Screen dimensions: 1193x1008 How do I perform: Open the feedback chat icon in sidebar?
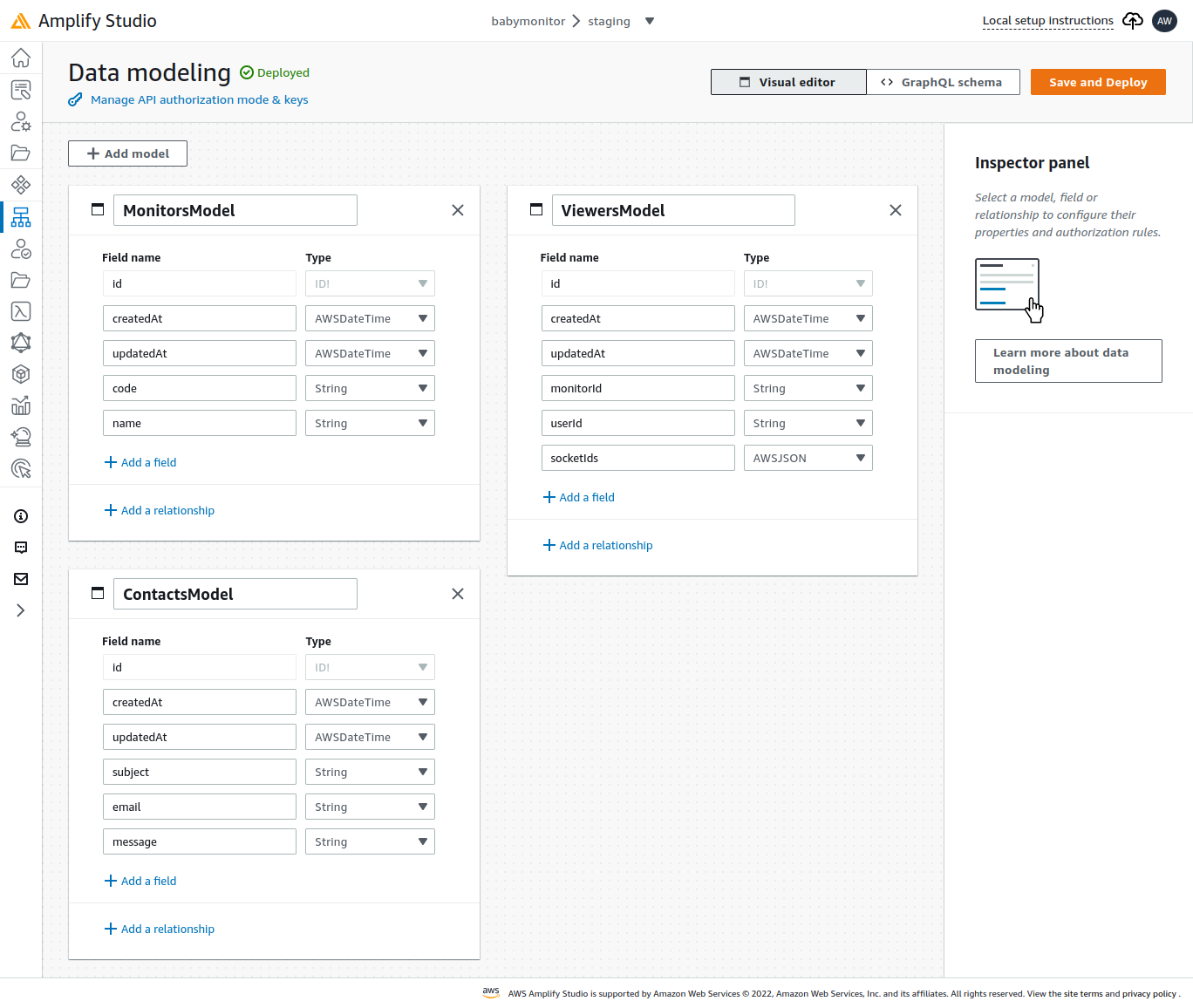21,547
